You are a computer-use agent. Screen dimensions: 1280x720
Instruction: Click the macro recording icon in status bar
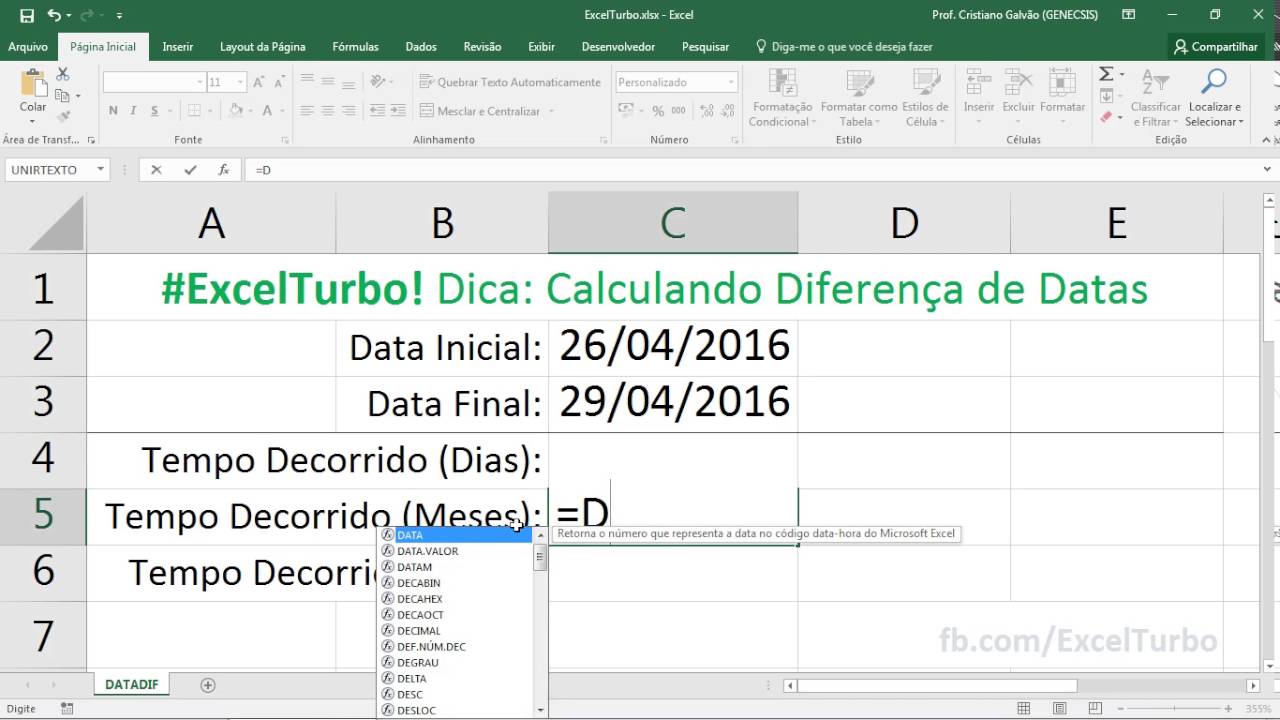click(65, 709)
